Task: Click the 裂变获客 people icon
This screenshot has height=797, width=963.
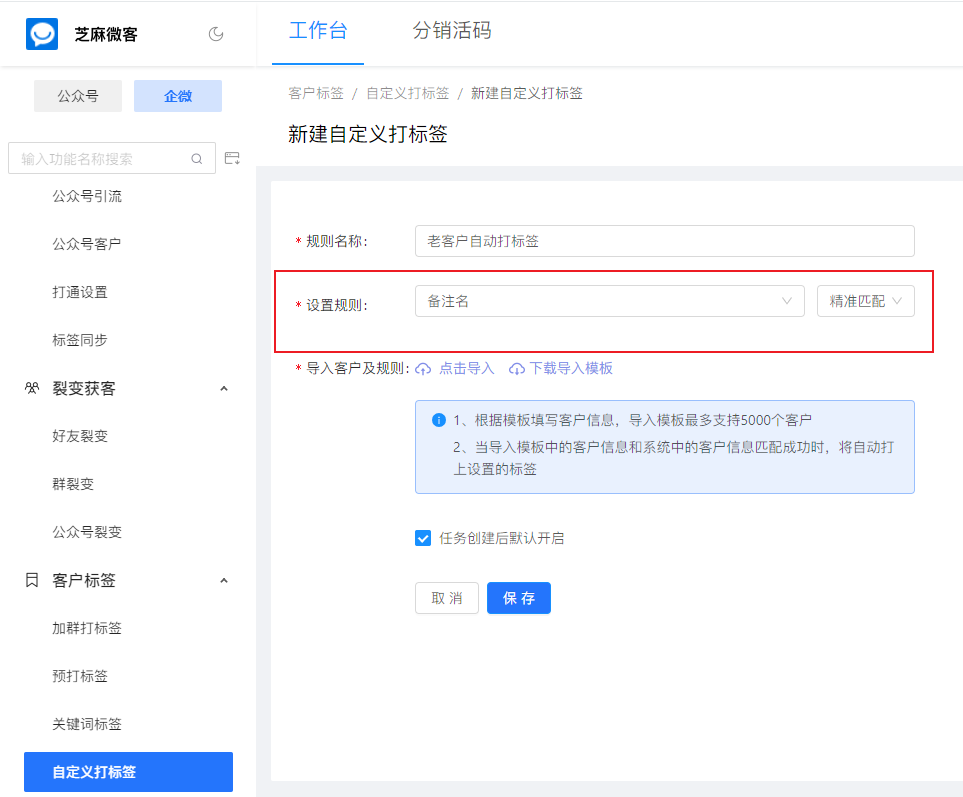Action: click(x=32, y=388)
